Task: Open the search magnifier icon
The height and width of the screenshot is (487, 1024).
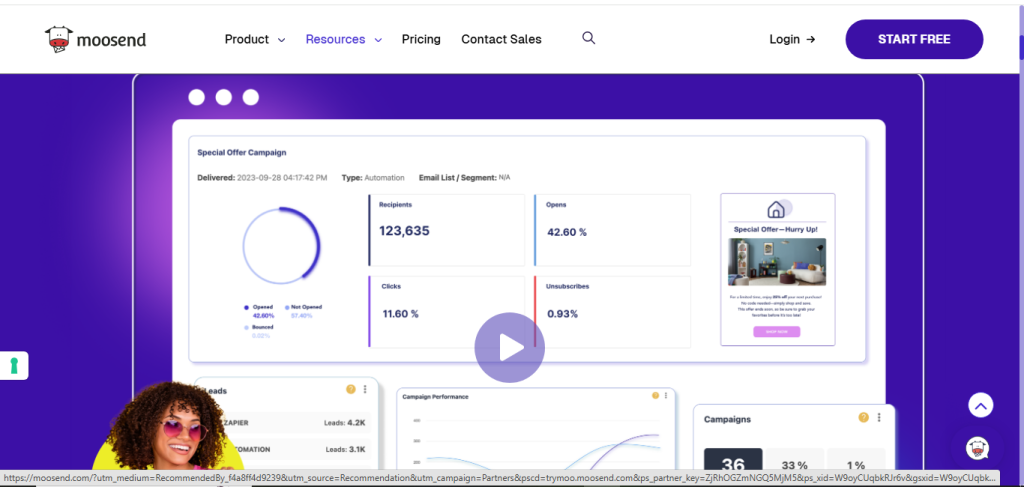Action: (588, 38)
